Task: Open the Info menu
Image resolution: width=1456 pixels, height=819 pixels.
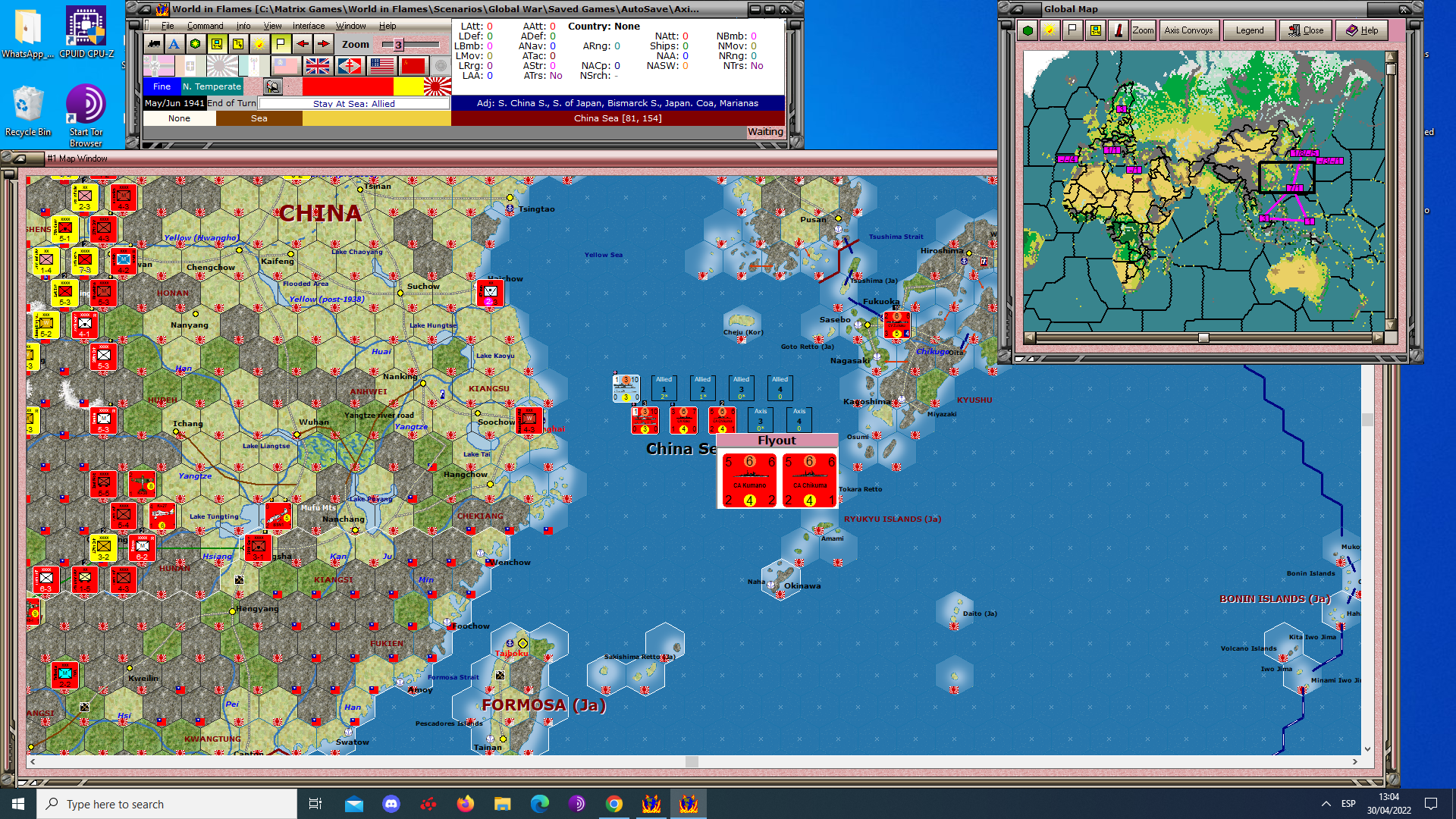Action: [243, 26]
